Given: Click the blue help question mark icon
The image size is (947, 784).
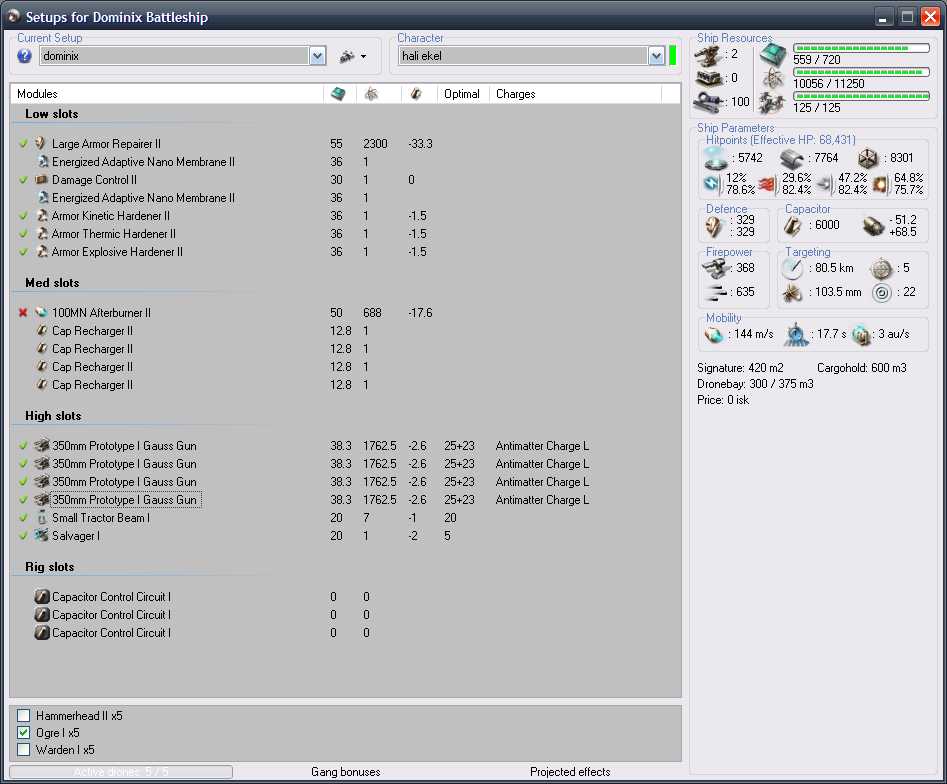Looking at the screenshot, I should (x=24, y=56).
